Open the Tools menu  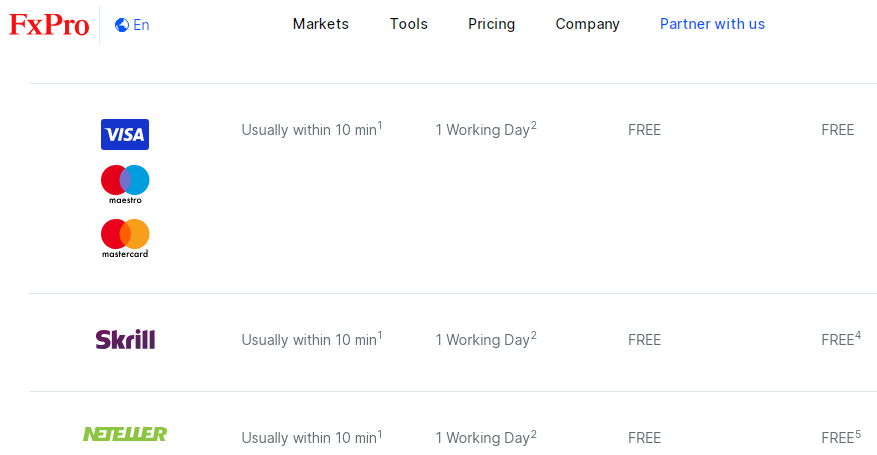tap(409, 24)
